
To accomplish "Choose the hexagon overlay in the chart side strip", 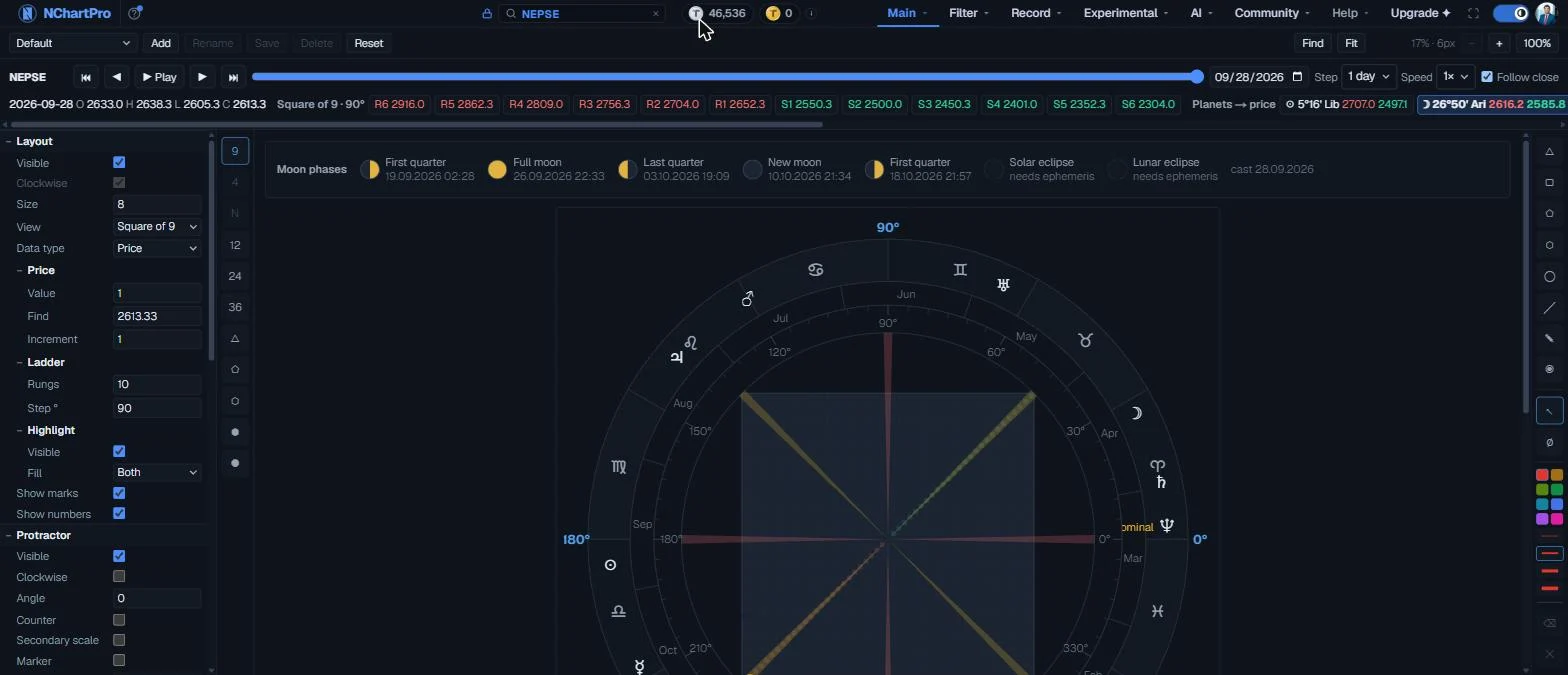I will pyautogui.click(x=235, y=401).
